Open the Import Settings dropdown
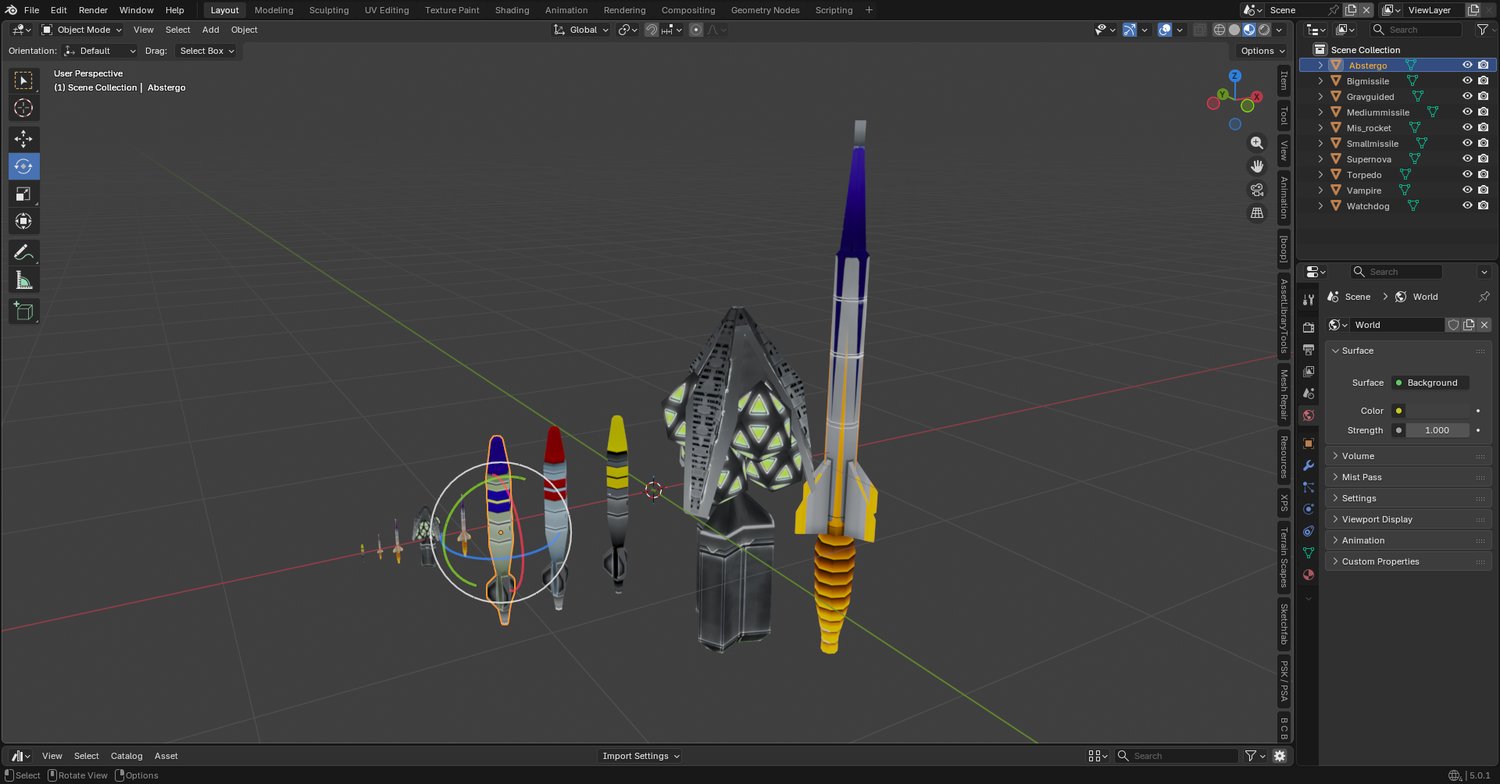Screen dimensions: 1500x784 [x=642, y=756]
